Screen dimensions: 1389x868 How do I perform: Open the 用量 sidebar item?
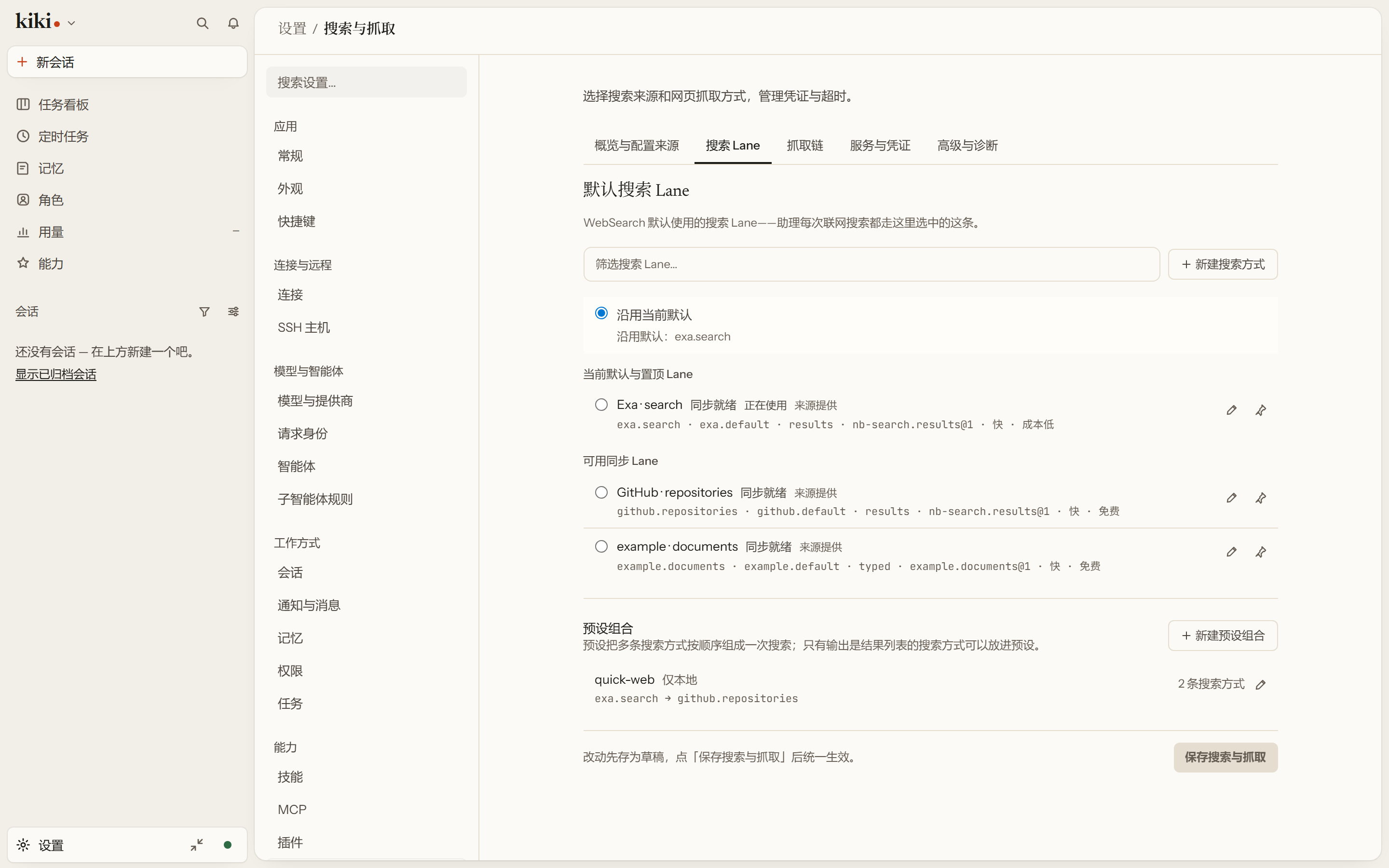pos(127,232)
